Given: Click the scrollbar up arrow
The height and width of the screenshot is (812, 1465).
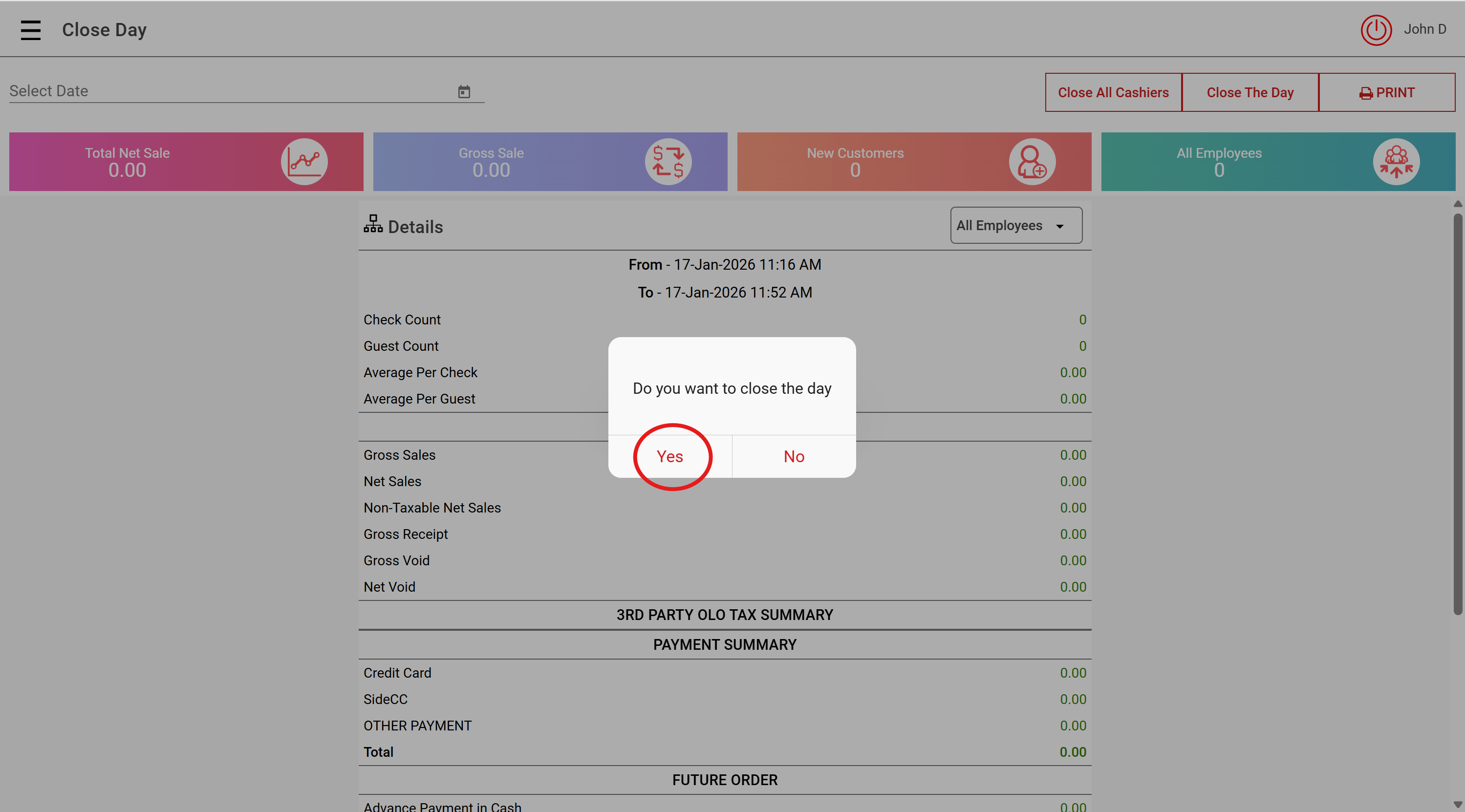Looking at the screenshot, I should tap(1458, 204).
